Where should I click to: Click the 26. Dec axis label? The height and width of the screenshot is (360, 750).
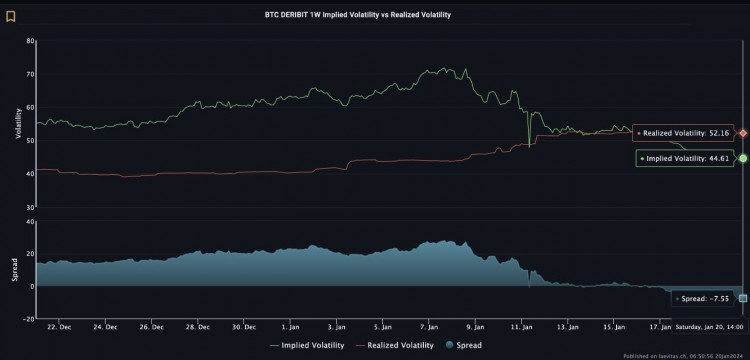coord(152,327)
